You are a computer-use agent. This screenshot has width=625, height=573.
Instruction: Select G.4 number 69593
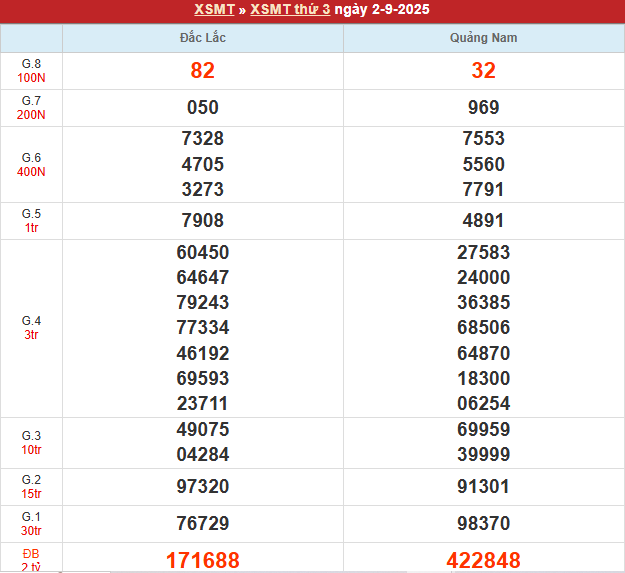(x=202, y=378)
